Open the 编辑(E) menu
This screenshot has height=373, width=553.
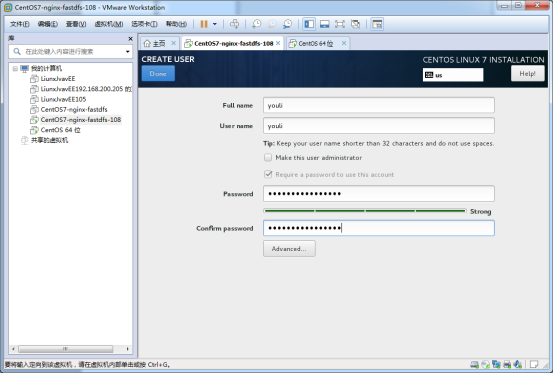(x=48, y=24)
